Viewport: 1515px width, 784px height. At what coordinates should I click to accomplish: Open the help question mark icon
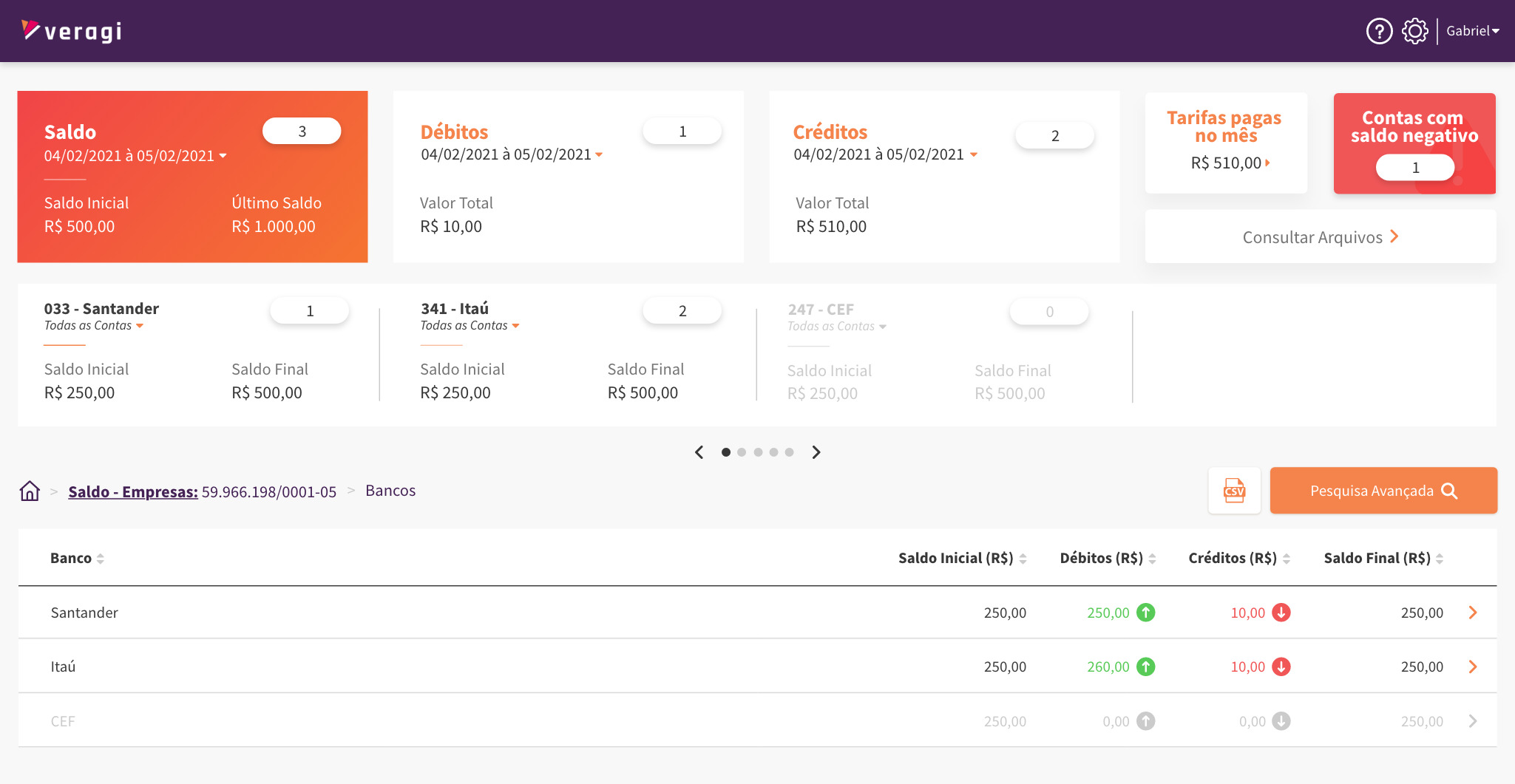pos(1379,31)
